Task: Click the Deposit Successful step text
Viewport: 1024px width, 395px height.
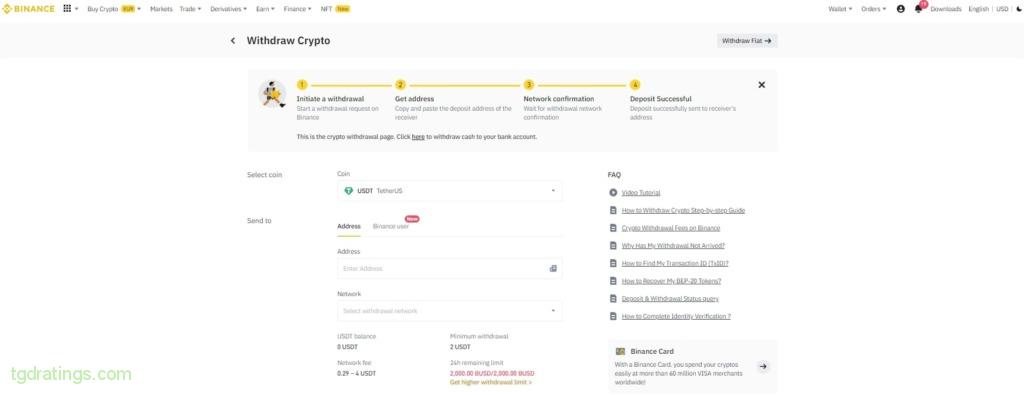Action: click(661, 99)
